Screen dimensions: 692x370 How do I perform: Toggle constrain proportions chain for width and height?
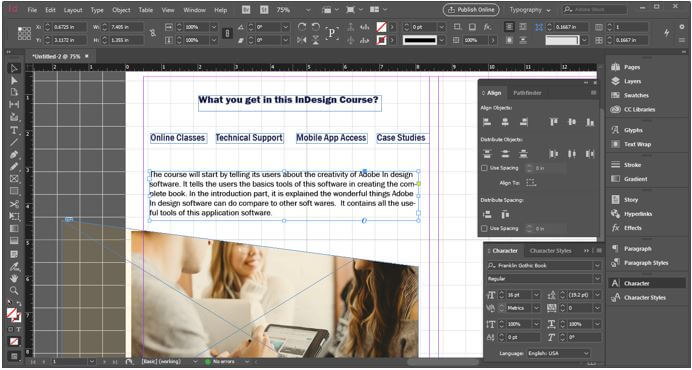[x=153, y=33]
